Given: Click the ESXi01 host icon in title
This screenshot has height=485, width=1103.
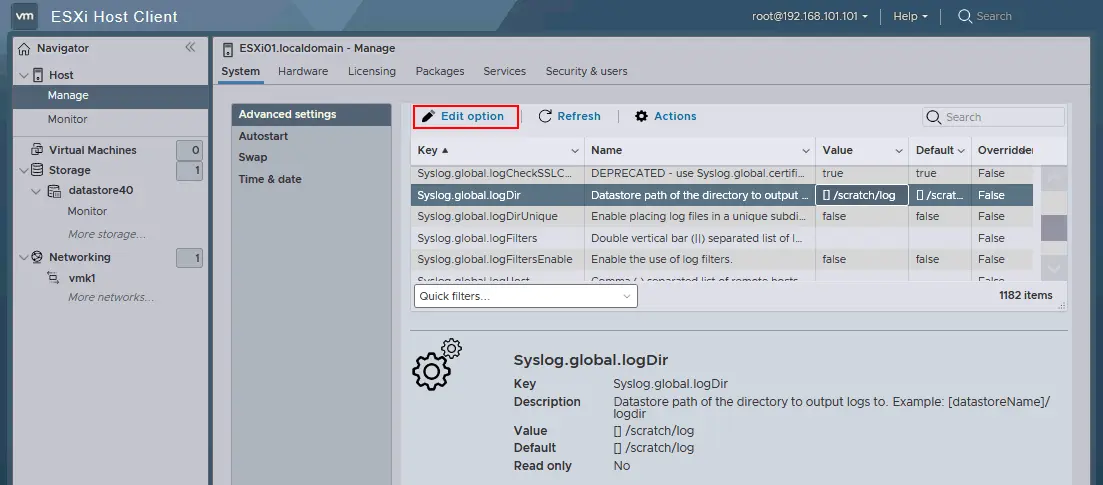Looking at the screenshot, I should (x=227, y=49).
